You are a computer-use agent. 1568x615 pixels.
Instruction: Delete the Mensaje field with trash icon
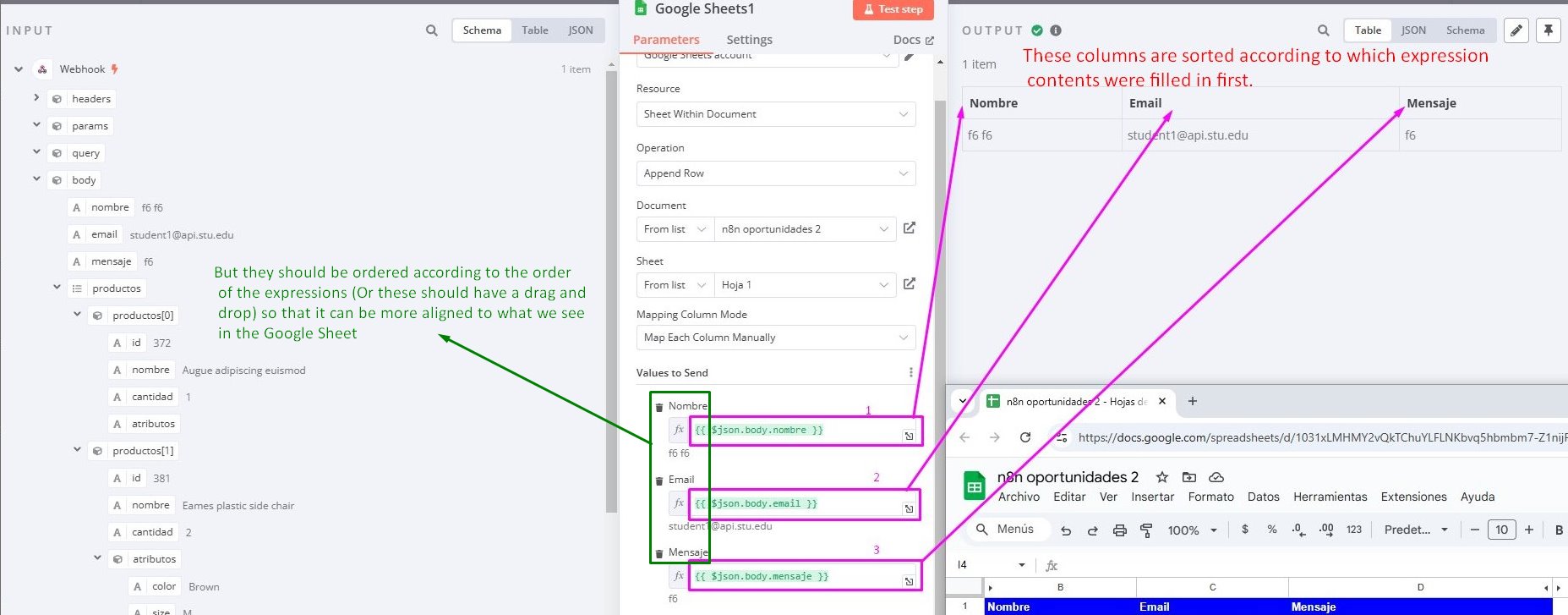coord(659,553)
